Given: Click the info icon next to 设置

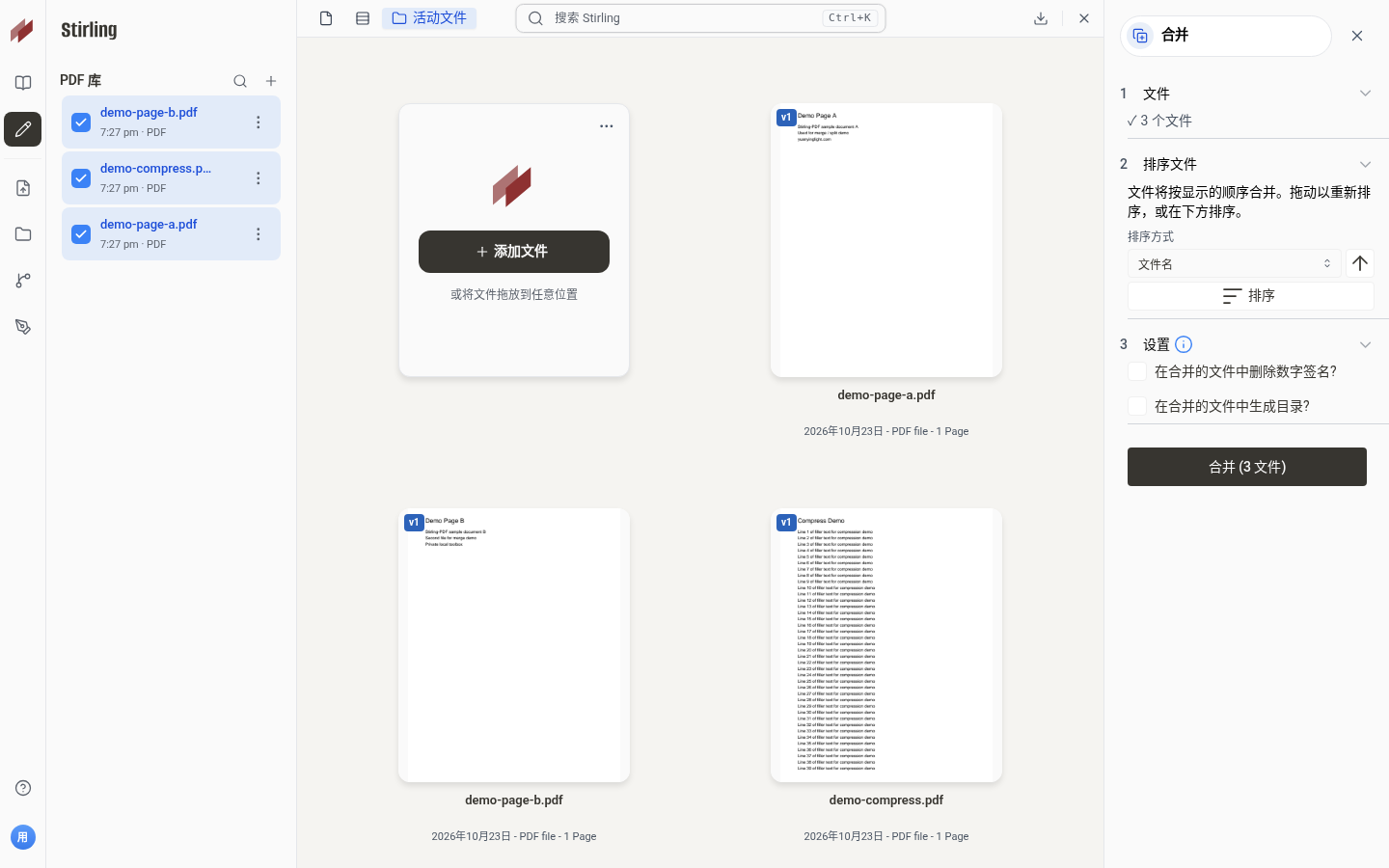Looking at the screenshot, I should coord(1184,344).
